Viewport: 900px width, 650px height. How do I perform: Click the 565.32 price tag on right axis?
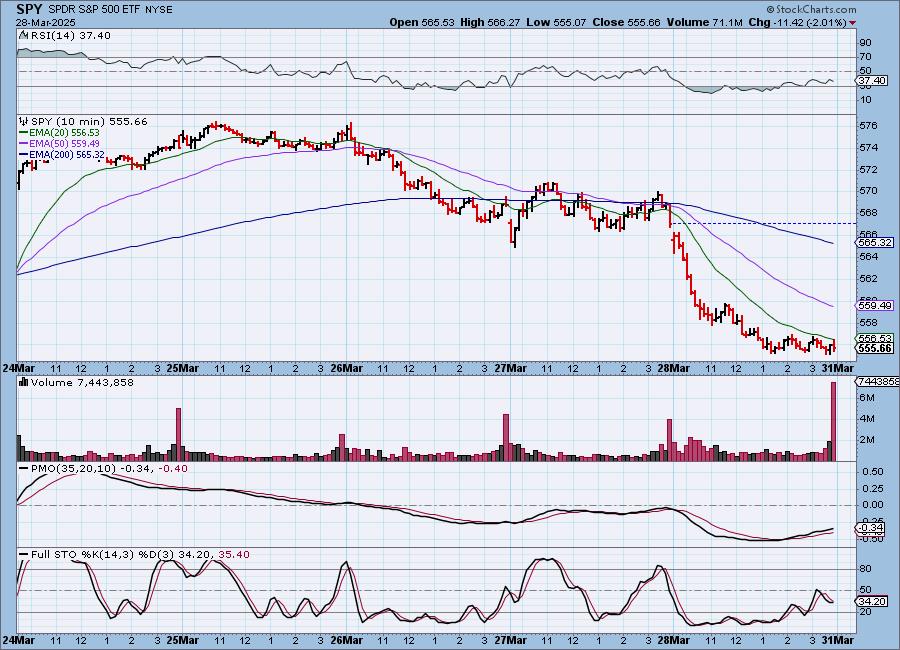click(876, 243)
